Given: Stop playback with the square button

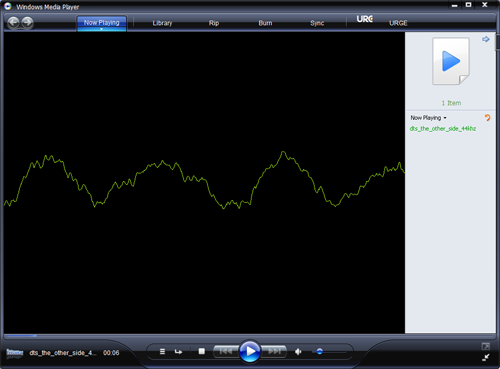Looking at the screenshot, I should 201,351.
